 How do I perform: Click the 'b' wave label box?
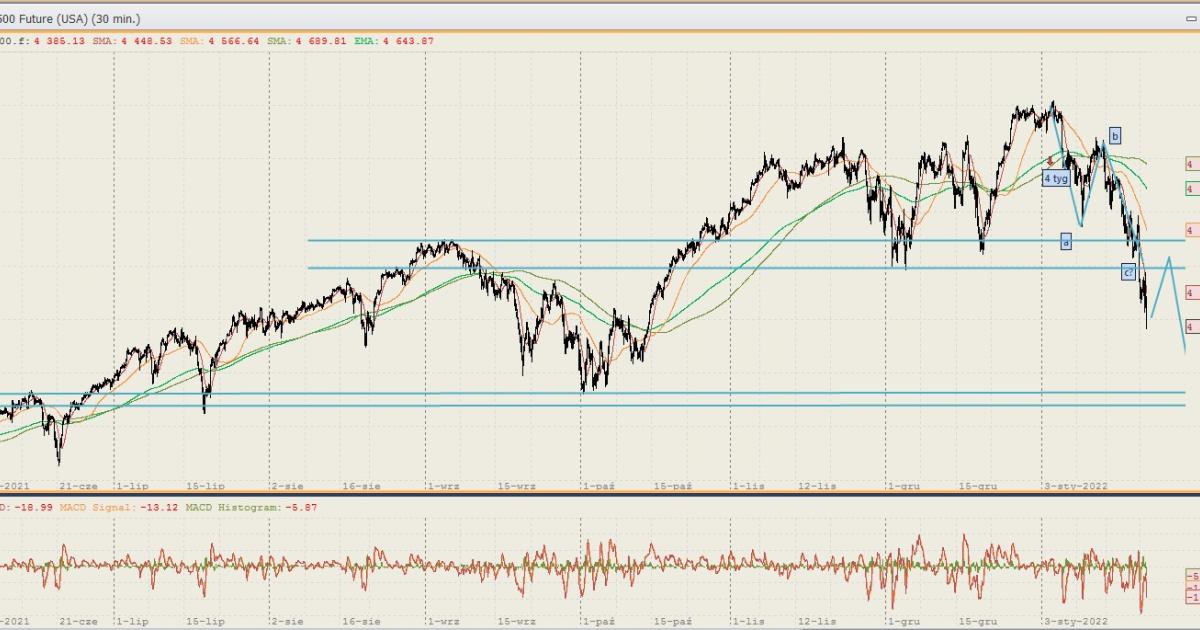pos(1115,135)
